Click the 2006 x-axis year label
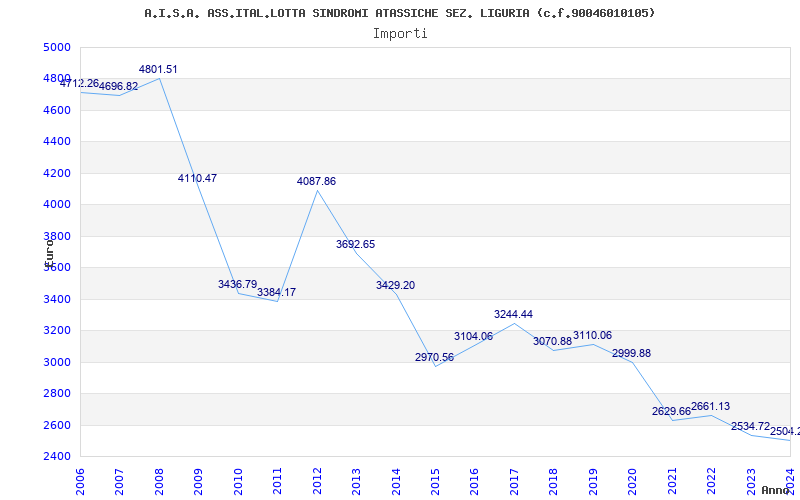The height and width of the screenshot is (500, 800). (80, 481)
